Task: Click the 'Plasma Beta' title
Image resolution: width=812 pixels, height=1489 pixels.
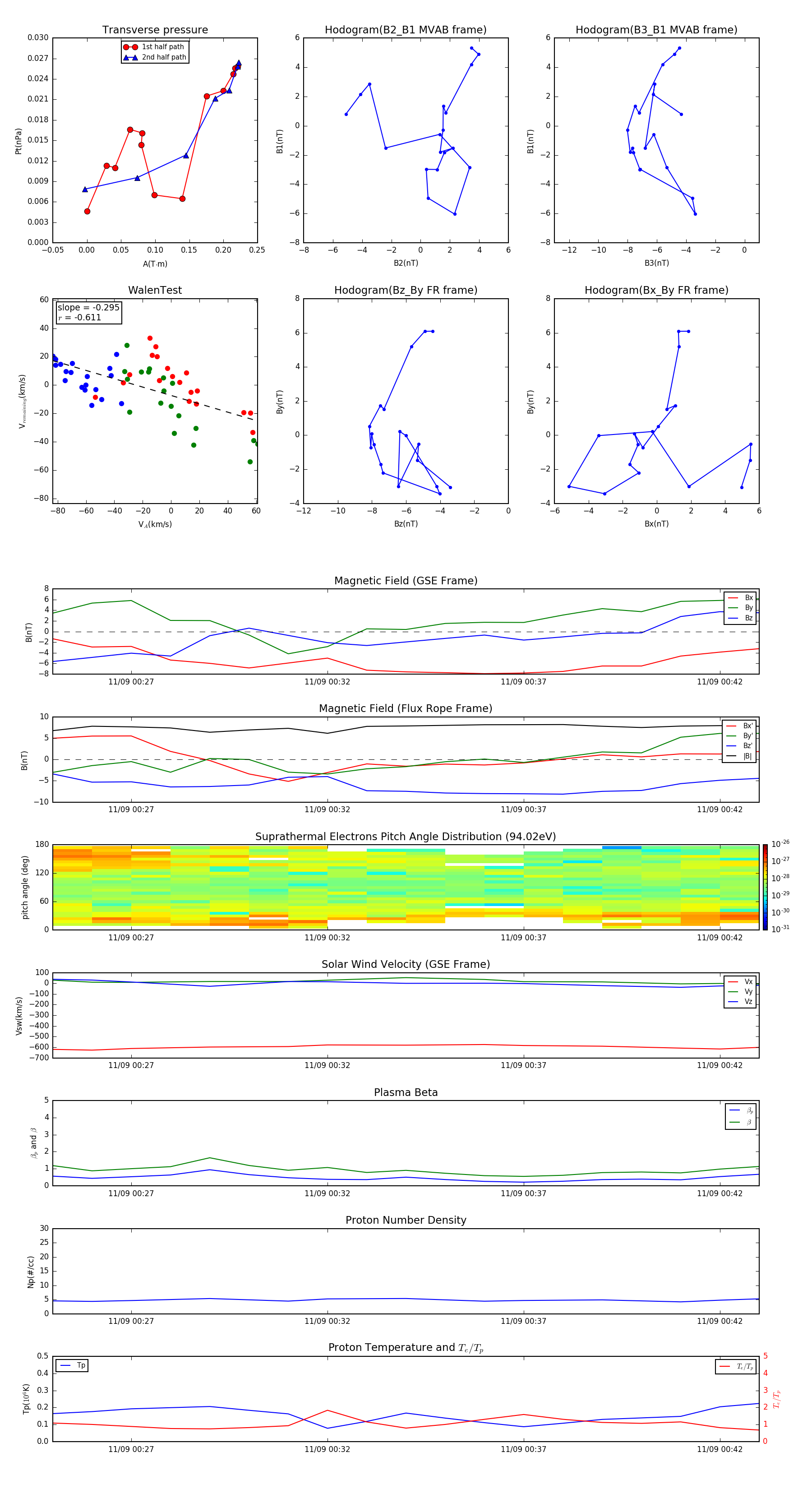Action: (x=406, y=1093)
